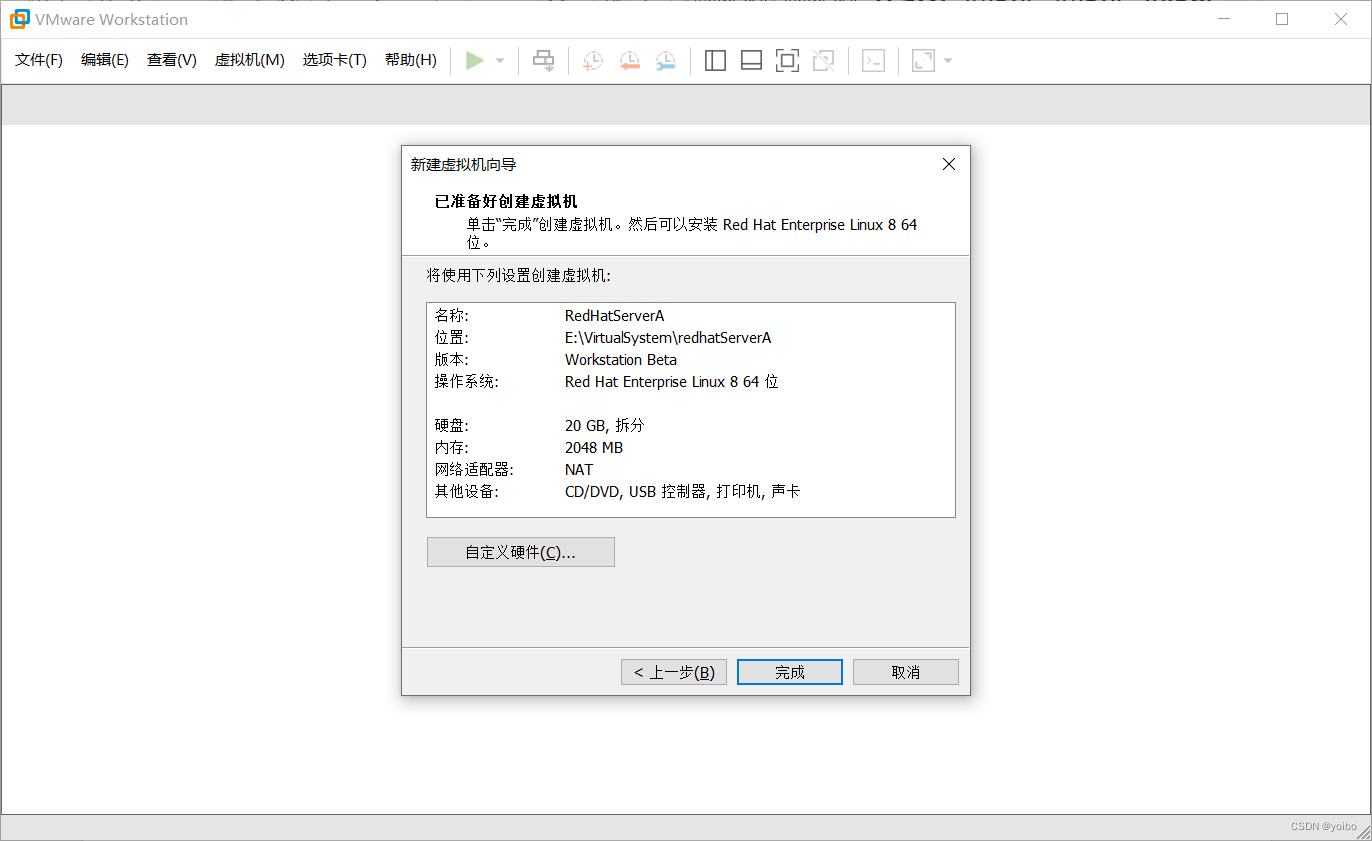The width and height of the screenshot is (1372, 841).
Task: Expand the stretch display dropdown arrow
Action: pos(948,61)
